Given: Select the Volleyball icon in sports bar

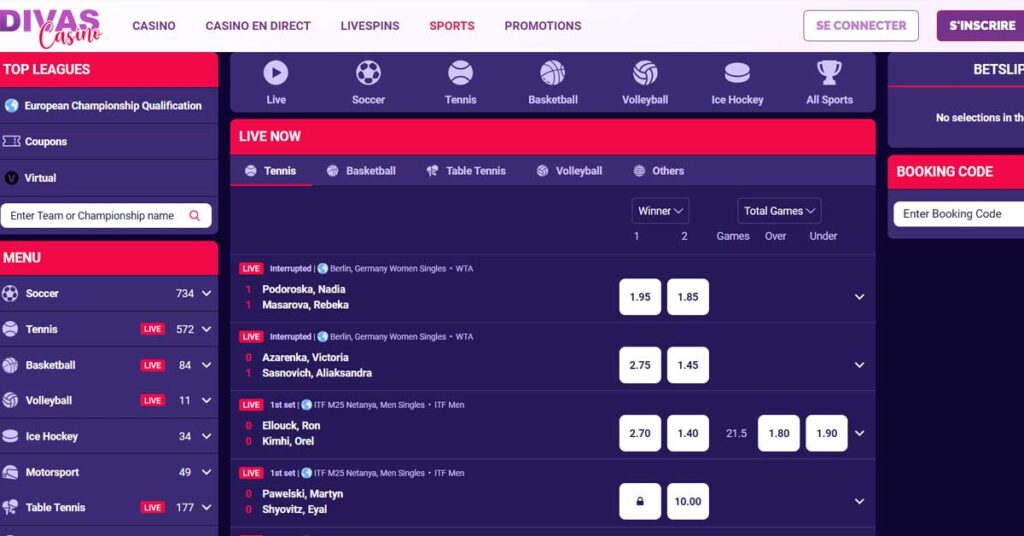Looking at the screenshot, I should click(x=645, y=72).
